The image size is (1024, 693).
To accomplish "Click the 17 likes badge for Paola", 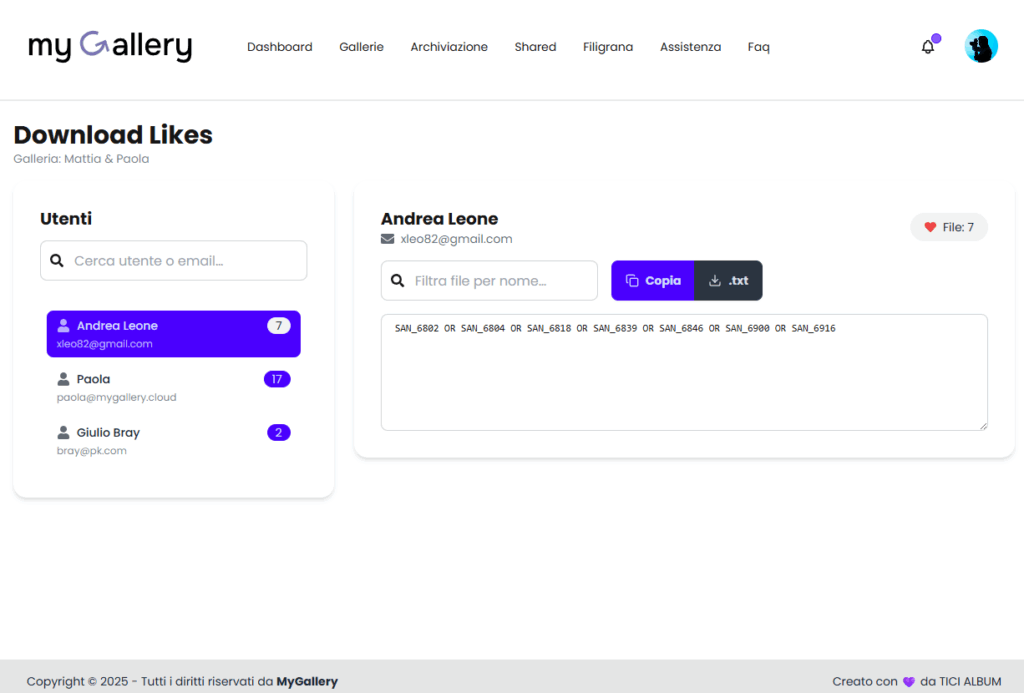I will point(277,379).
